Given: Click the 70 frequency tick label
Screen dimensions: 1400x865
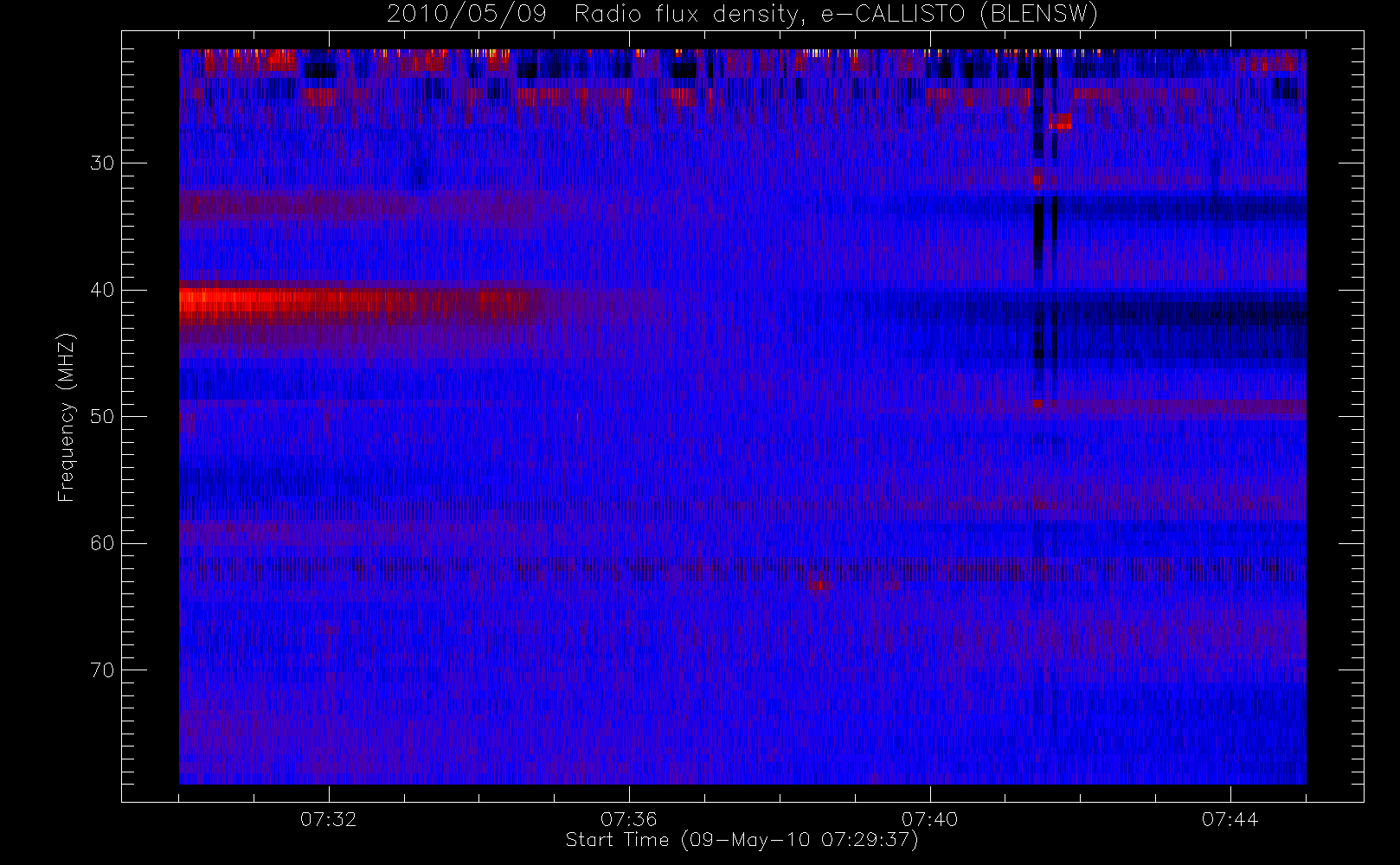Looking at the screenshot, I should 102,670.
